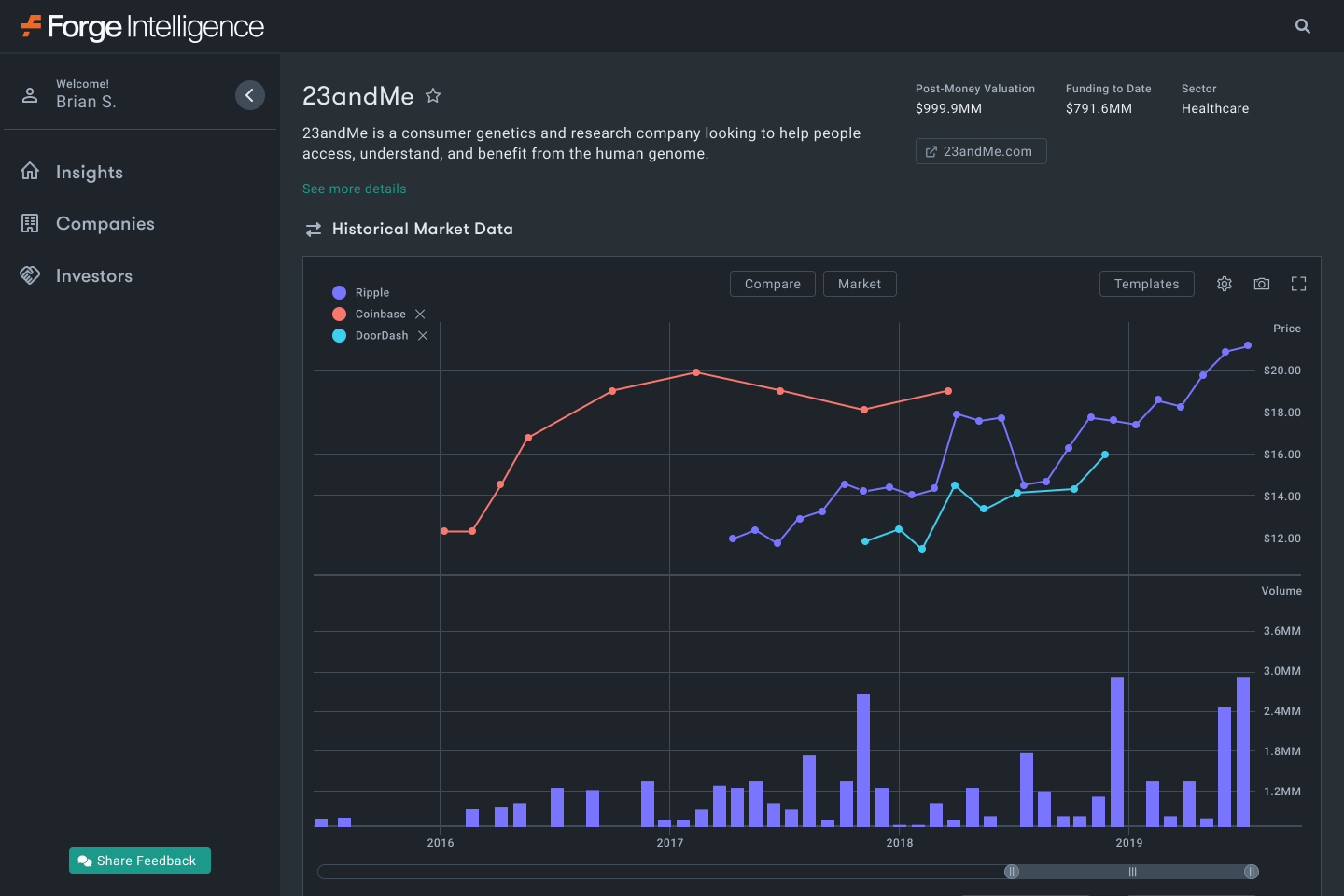Click the Compare button

pyautogui.click(x=772, y=284)
